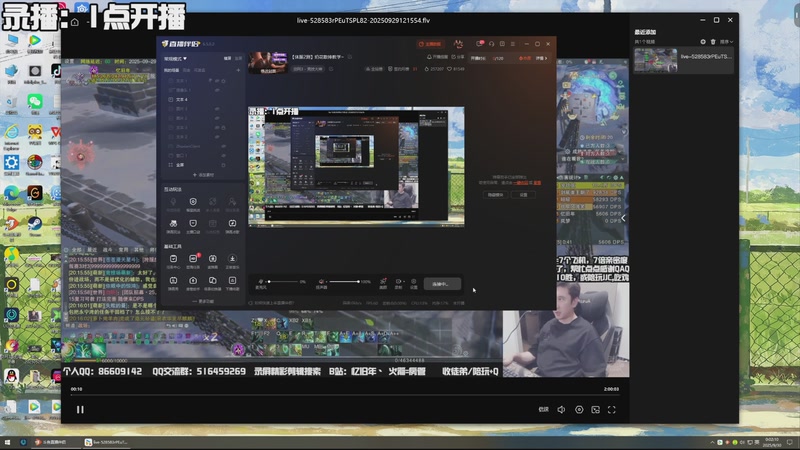Adjust the microphone volume slider in 直播伴侣
The width and height of the screenshot is (800, 450).
[x=282, y=282]
